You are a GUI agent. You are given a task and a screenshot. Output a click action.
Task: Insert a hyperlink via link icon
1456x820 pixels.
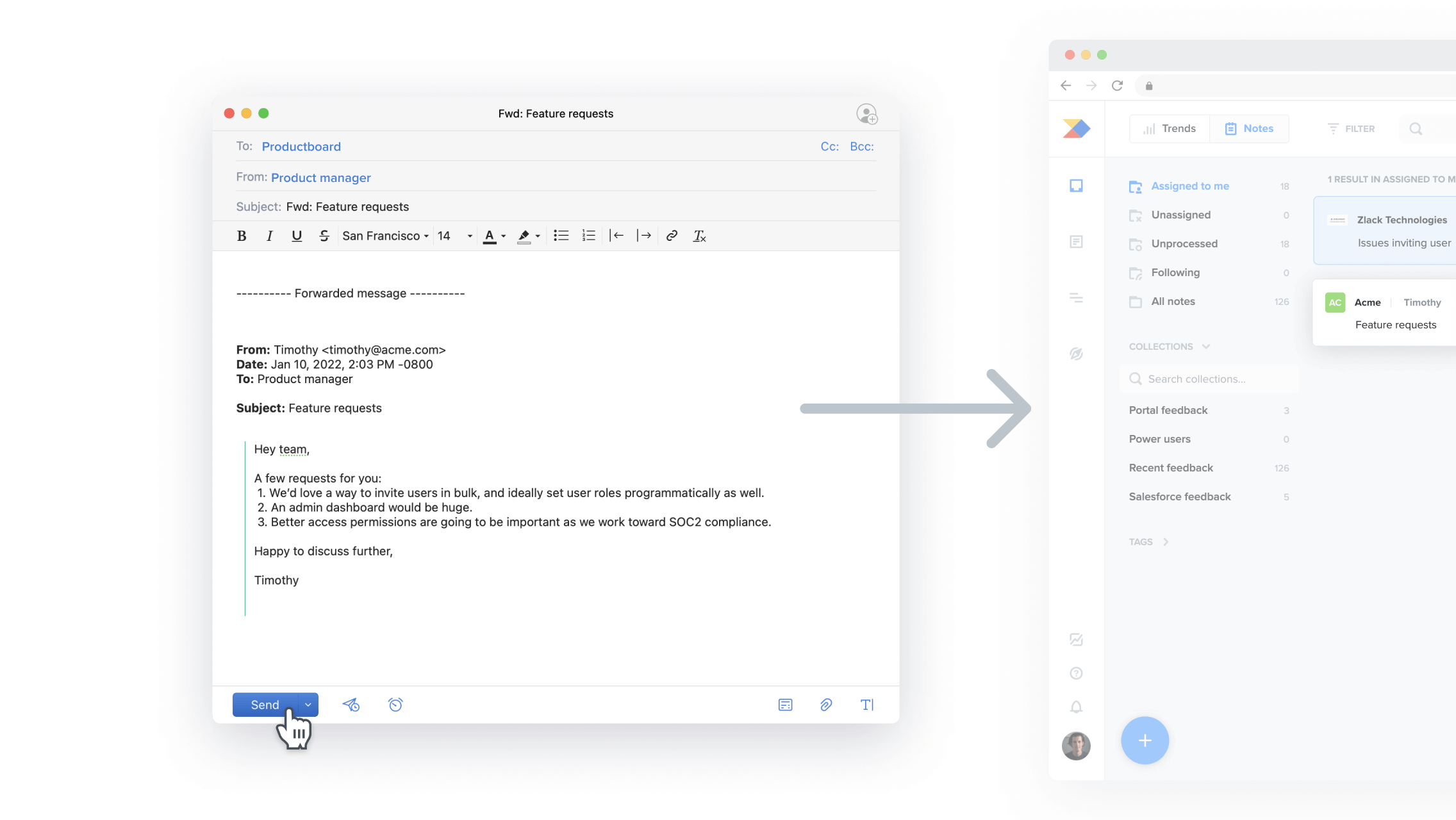(672, 236)
